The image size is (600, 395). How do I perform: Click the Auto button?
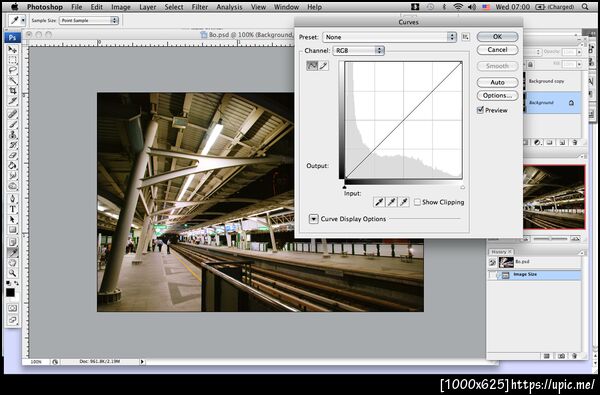click(x=497, y=82)
